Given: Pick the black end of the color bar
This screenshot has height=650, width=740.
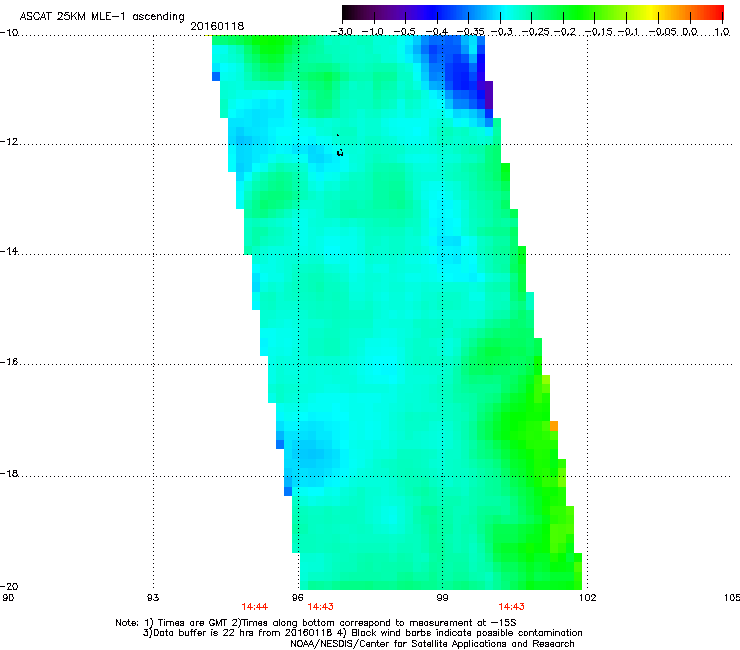Looking at the screenshot, I should point(348,13).
